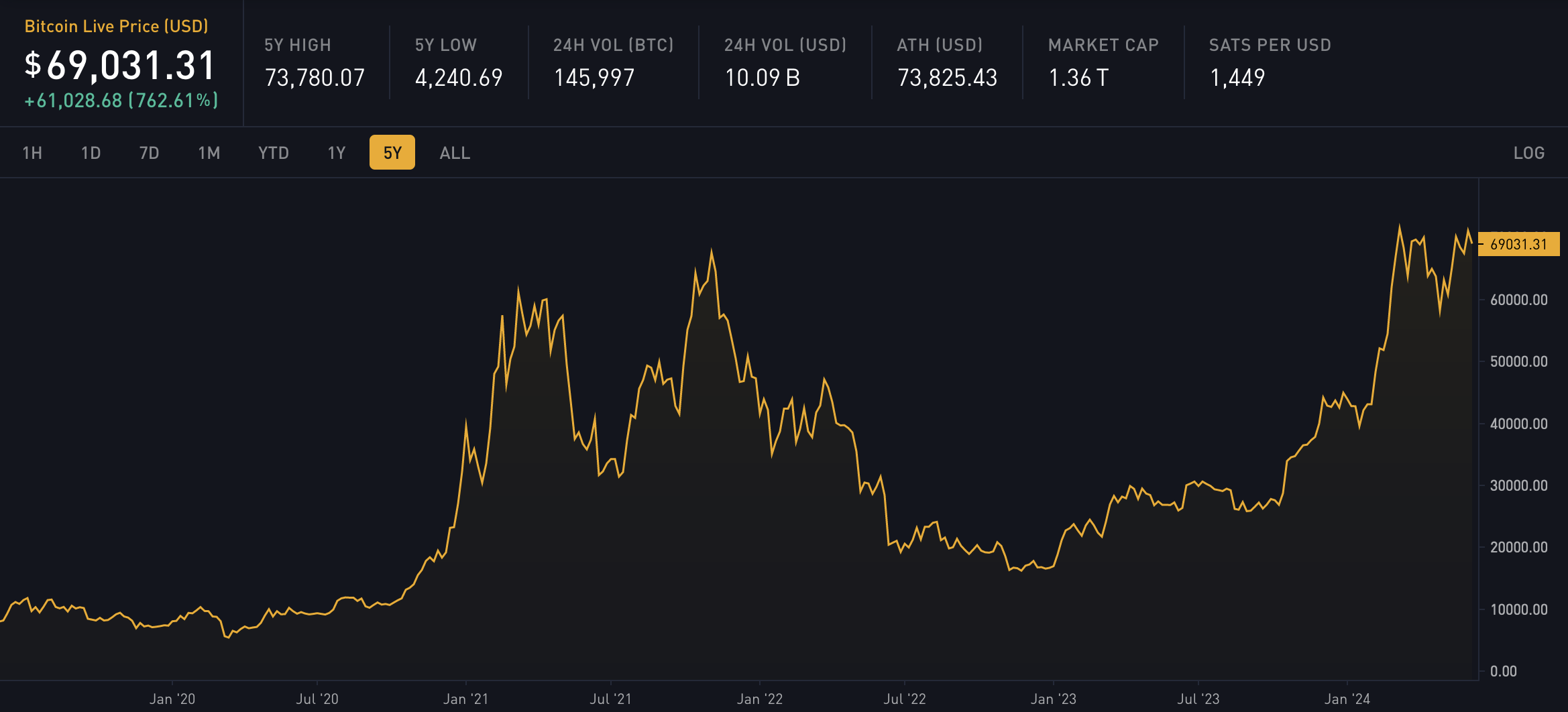1568x712 pixels.
Task: Click the Jan '22 label on time axis
Action: point(760,699)
